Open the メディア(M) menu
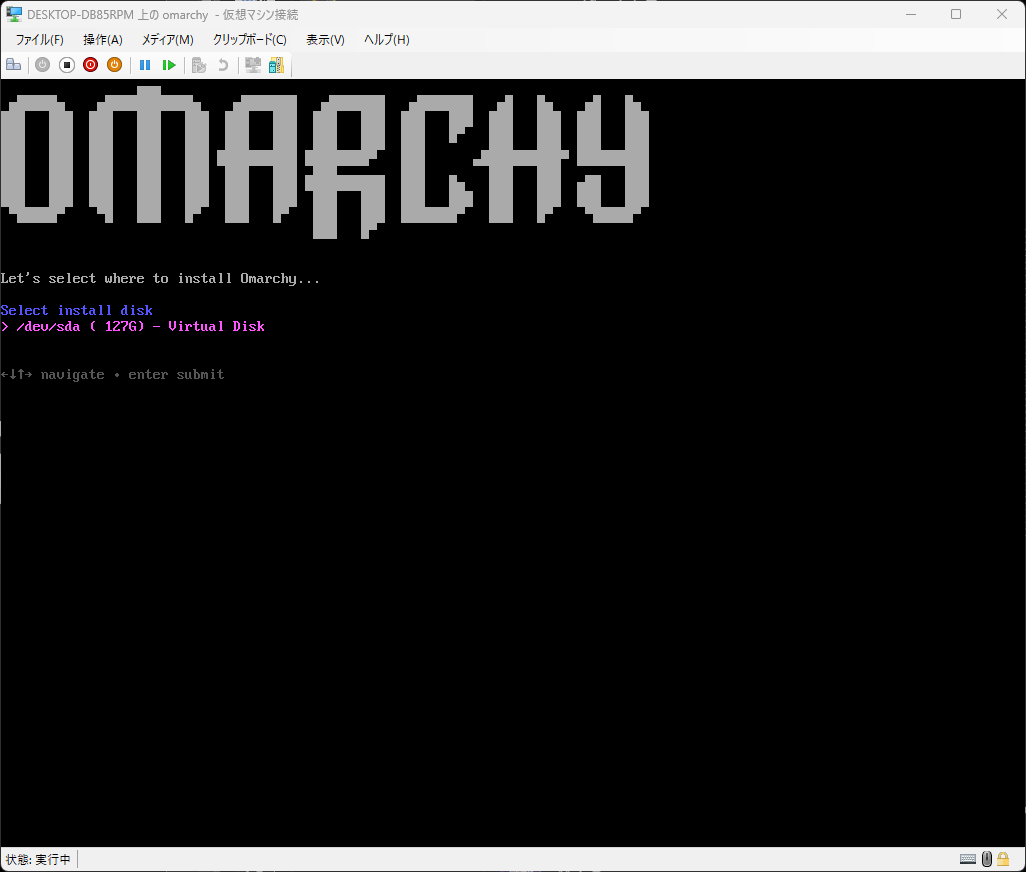 [x=168, y=40]
